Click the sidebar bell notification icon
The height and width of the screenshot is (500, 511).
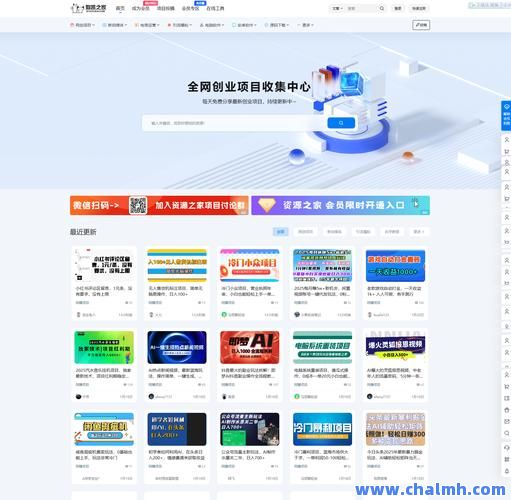pos(507,471)
